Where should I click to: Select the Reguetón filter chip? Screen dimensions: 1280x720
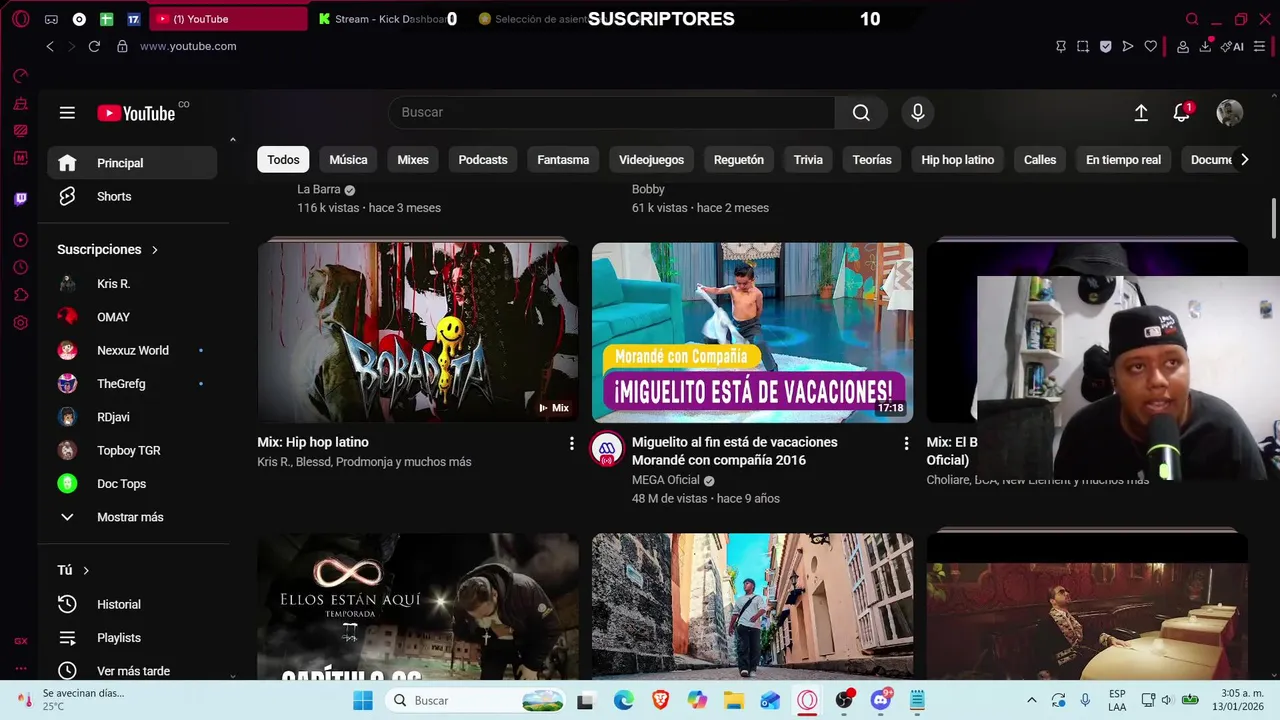[739, 160]
